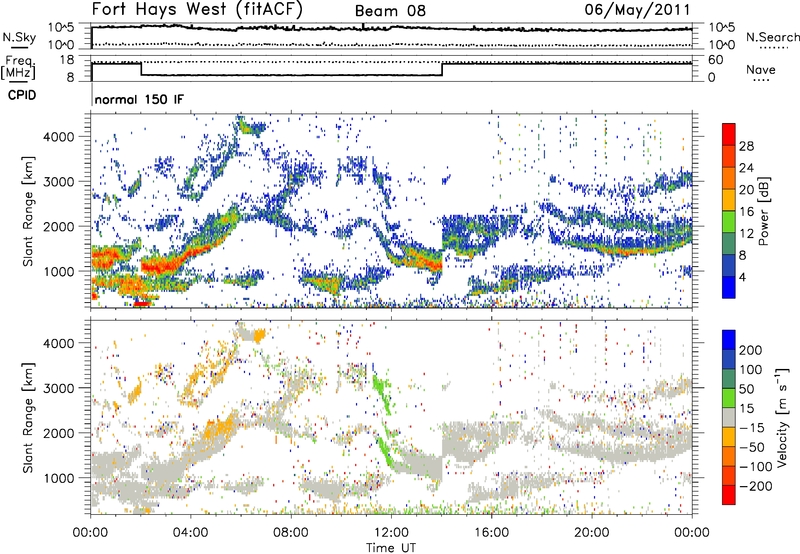The width and height of the screenshot is (800, 554).
Task: Click the blue top segment of velocity colorbar
Action: pyautogui.click(x=729, y=340)
